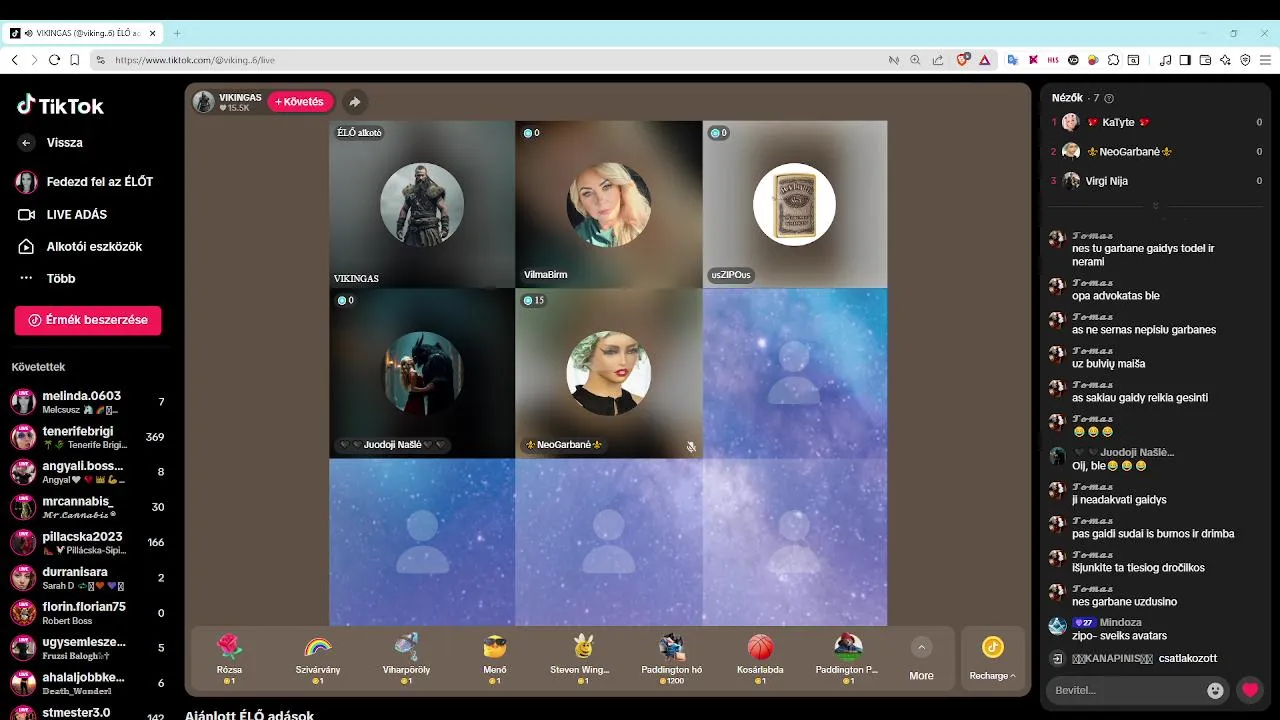Open mrcannabis_ followed account
Image resolution: width=1280 pixels, height=720 pixels.
point(88,507)
